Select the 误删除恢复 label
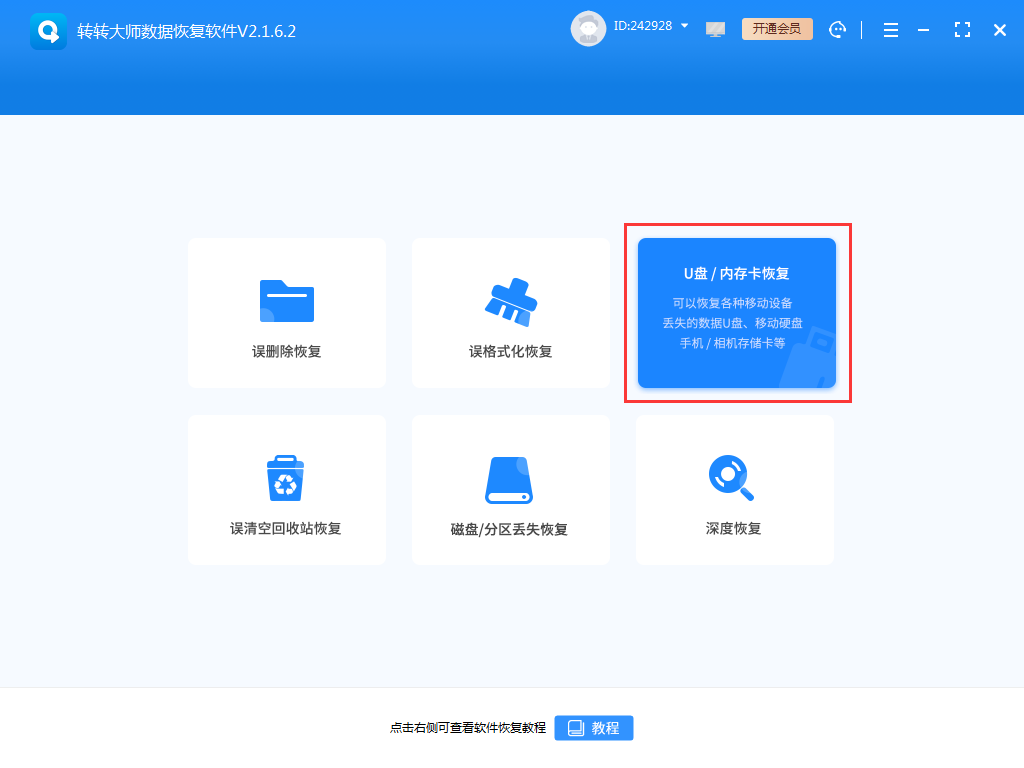 tap(287, 351)
